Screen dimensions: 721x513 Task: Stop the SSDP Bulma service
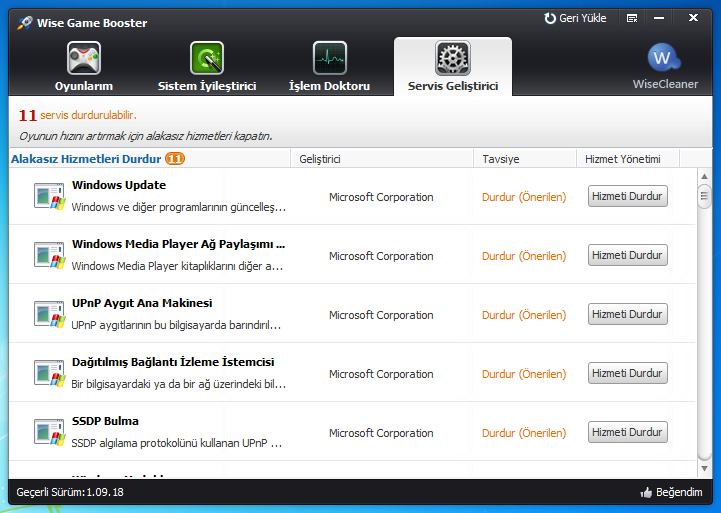pos(628,432)
